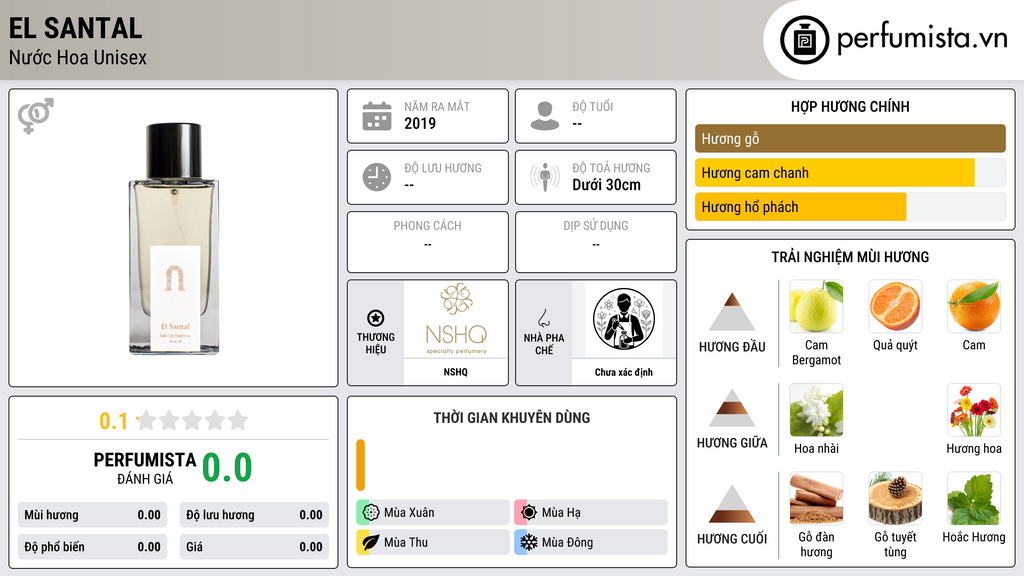Click the Mùi hương score field

tap(93, 515)
